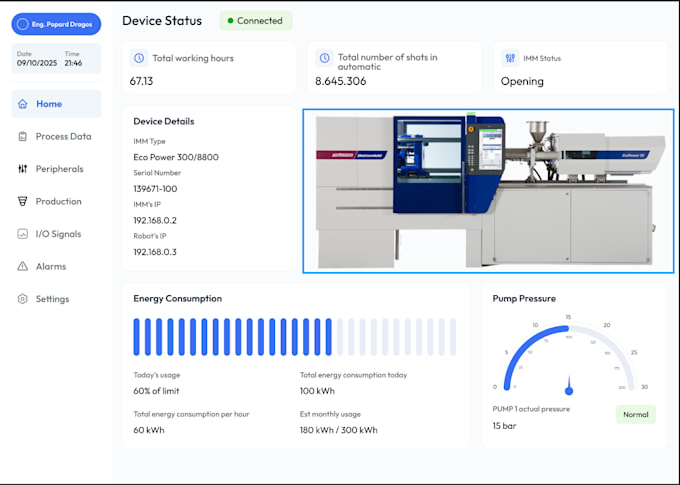Click the Normal pressure status badge

coord(635,414)
